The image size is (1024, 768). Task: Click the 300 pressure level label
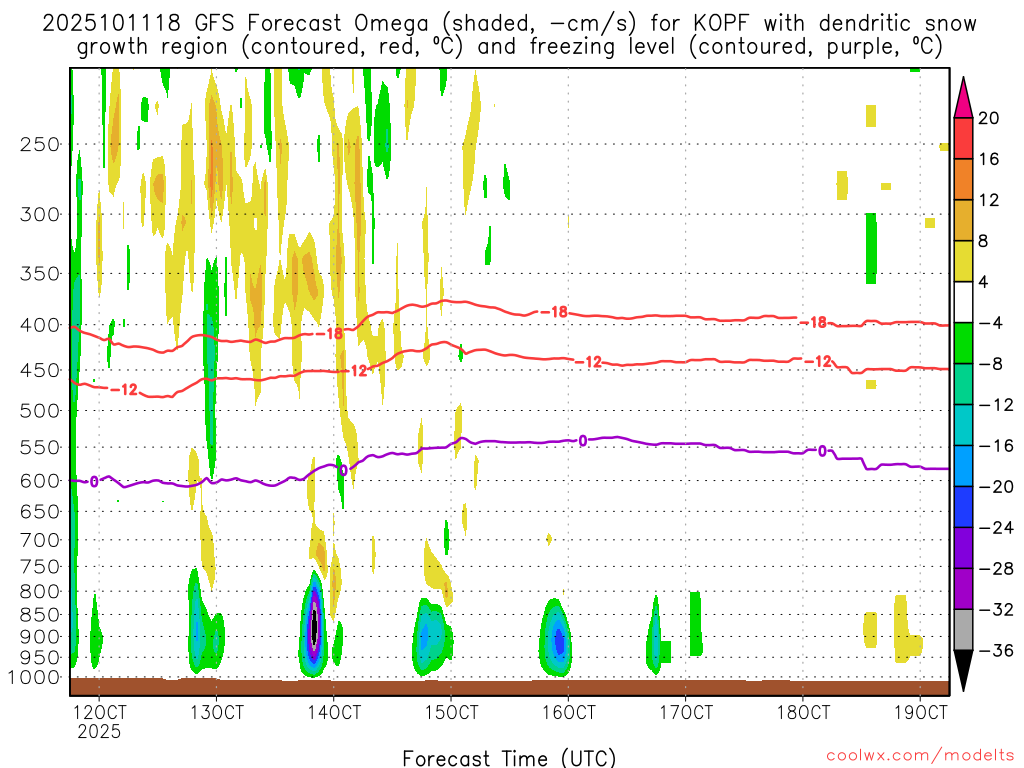(40, 214)
